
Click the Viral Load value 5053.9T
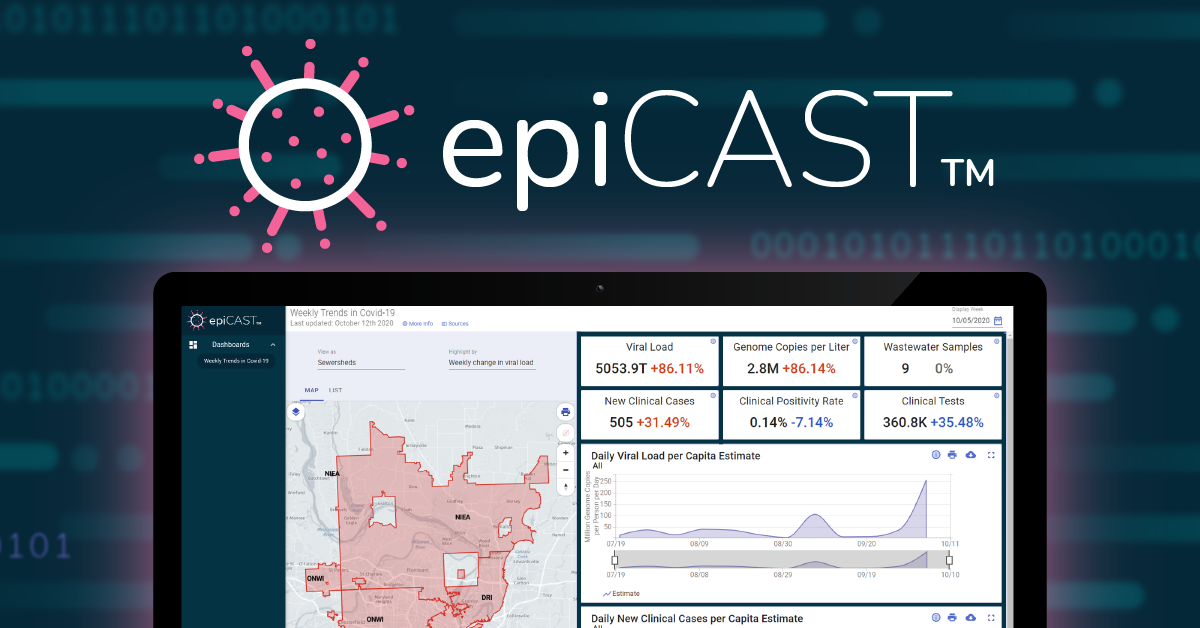[621, 368]
